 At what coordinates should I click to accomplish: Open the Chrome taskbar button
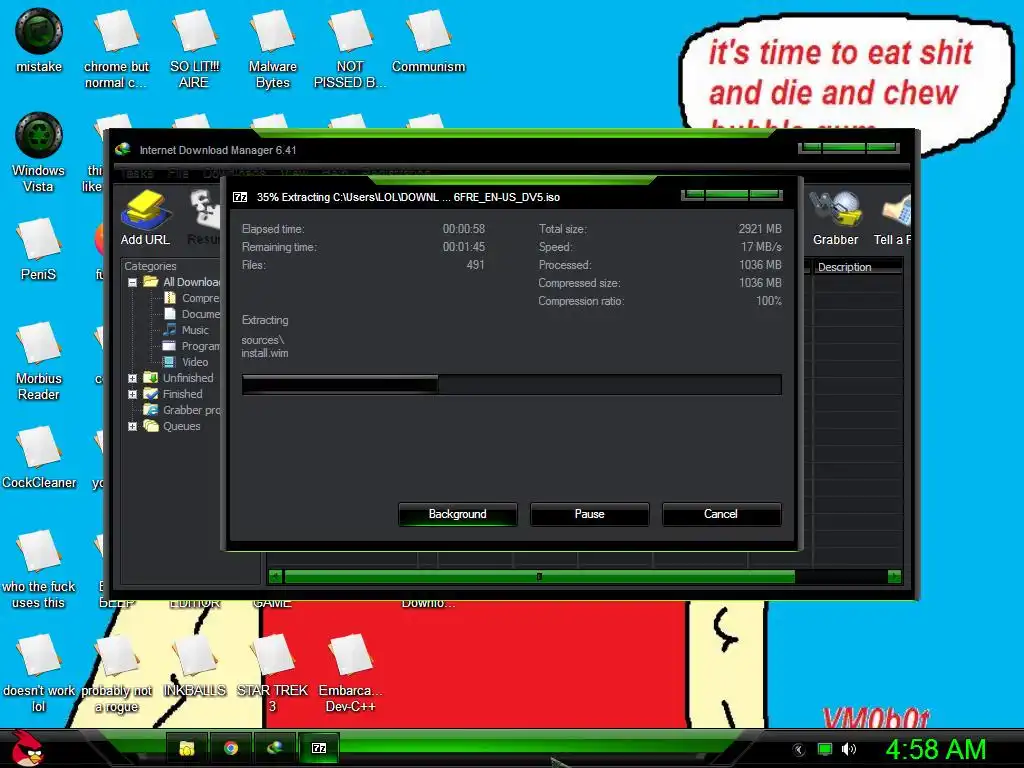pos(231,748)
